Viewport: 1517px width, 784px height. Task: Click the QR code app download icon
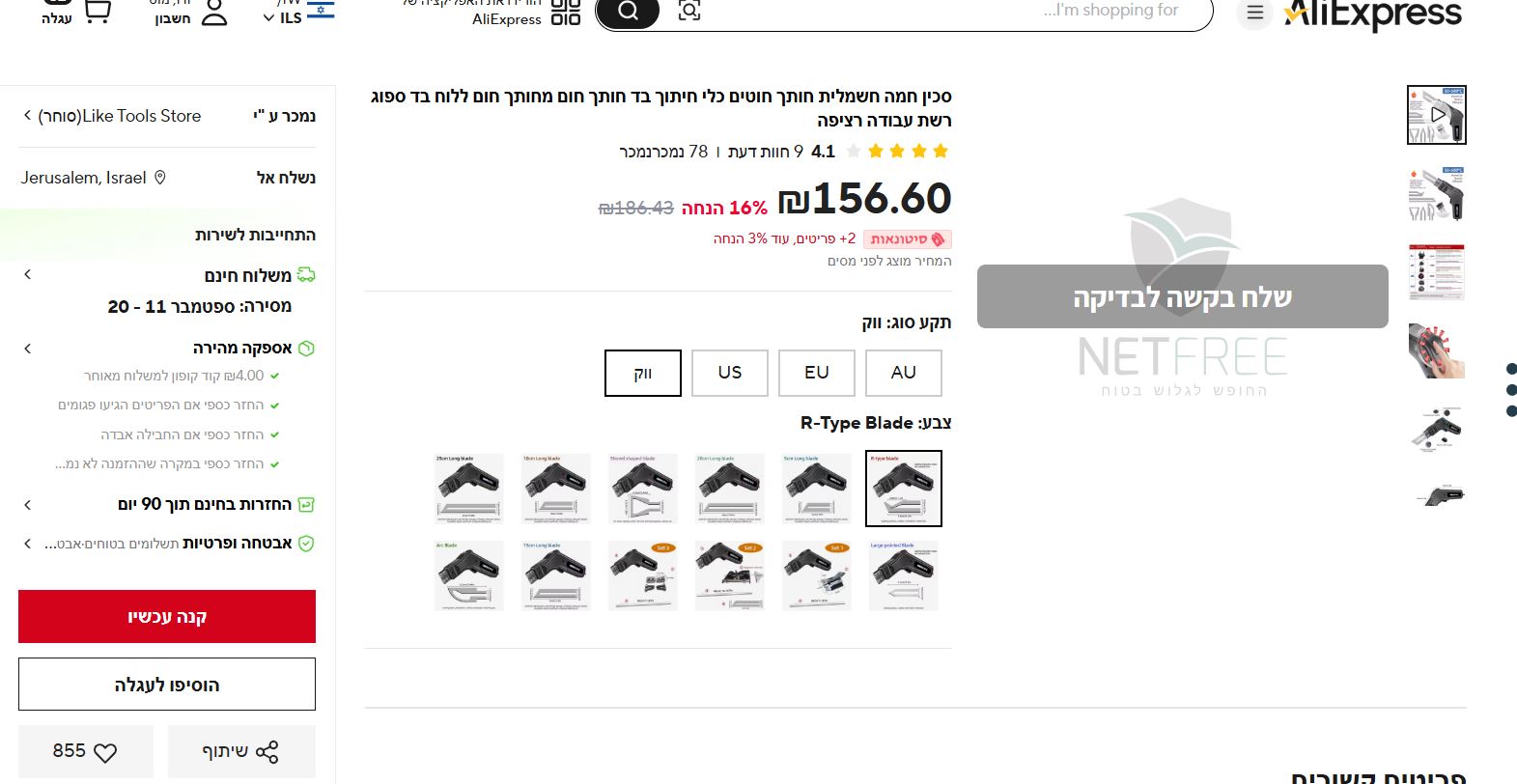click(x=566, y=12)
